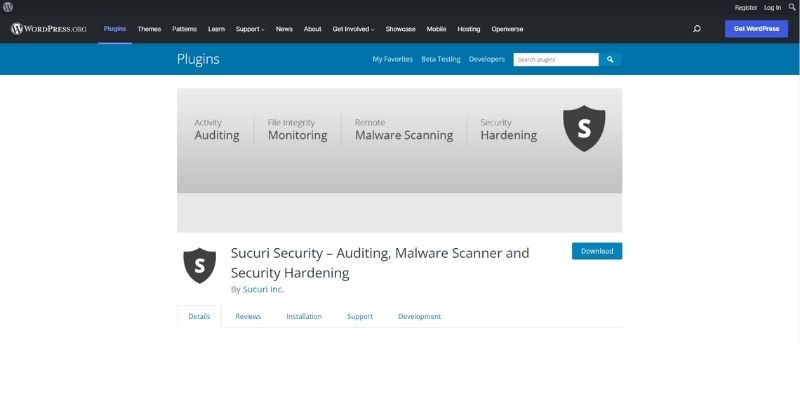Submit plugin search with magnifier button
Viewport: 800px width, 400px height.
click(610, 59)
